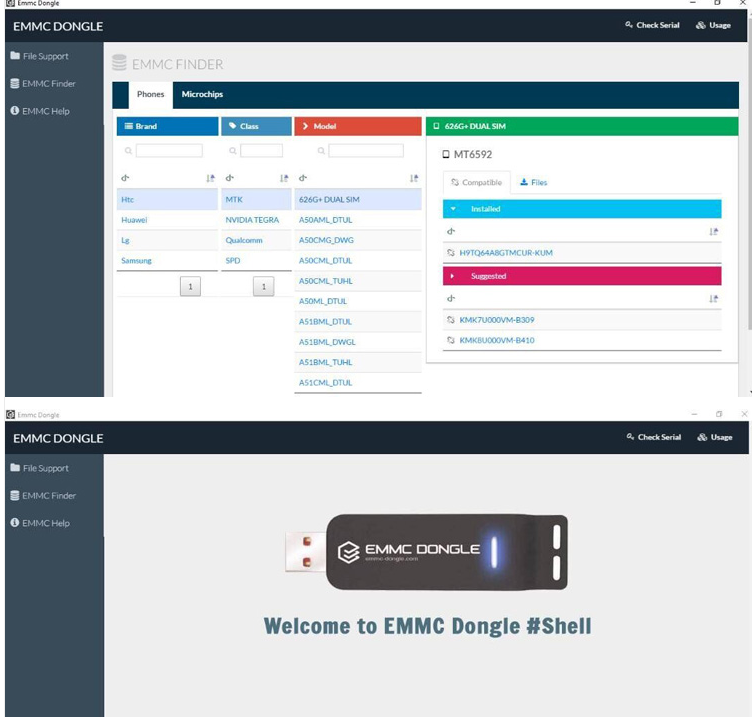Select NVIDIA TEGRA class

(256, 220)
